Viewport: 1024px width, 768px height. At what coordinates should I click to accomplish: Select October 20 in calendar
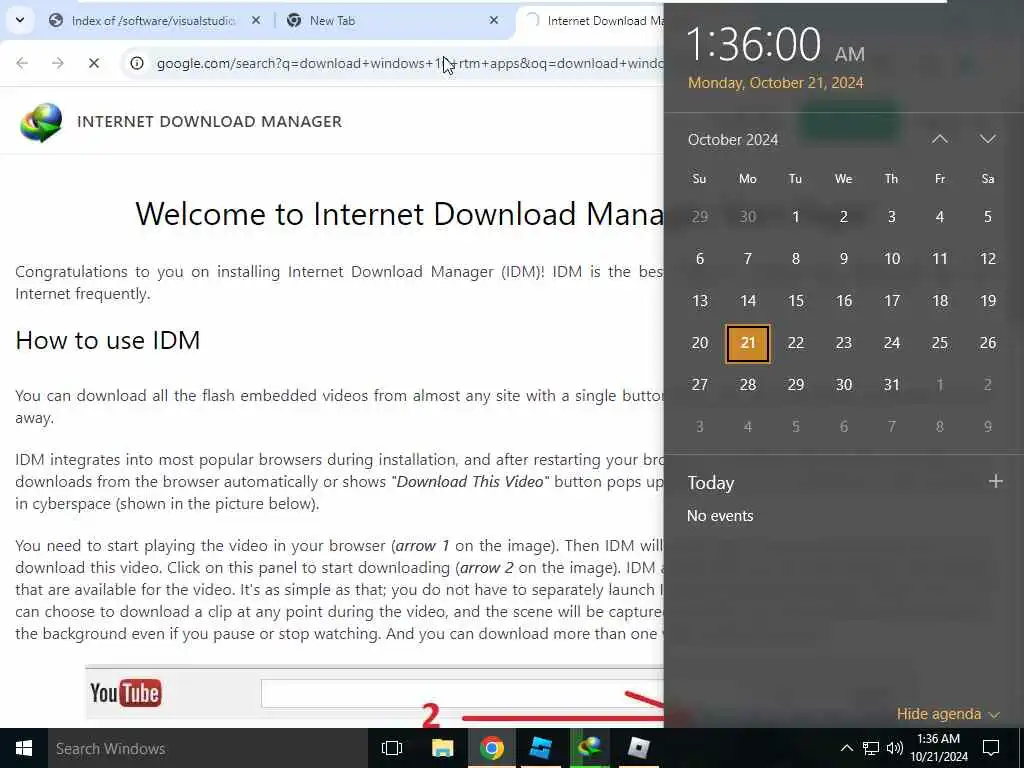(x=699, y=343)
